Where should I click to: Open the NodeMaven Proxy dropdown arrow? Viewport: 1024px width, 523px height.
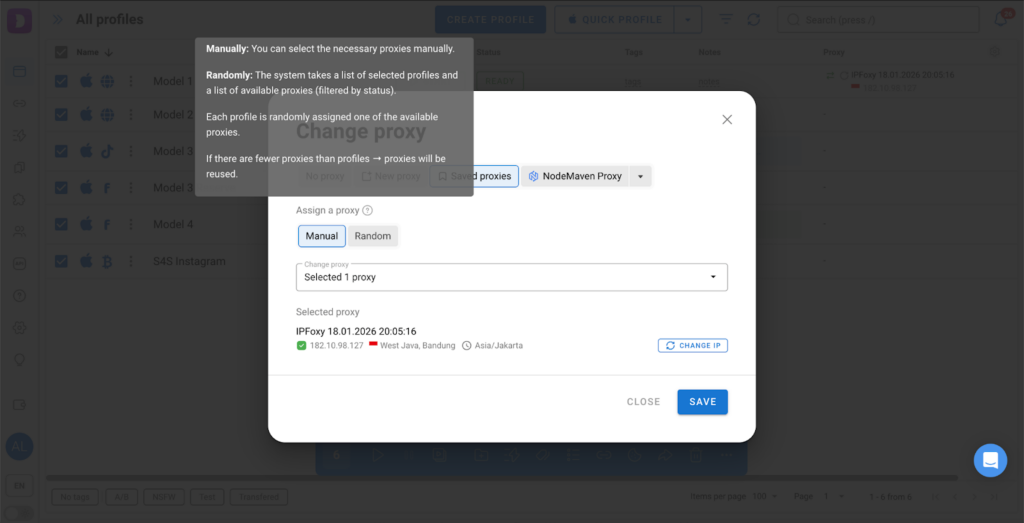click(641, 176)
